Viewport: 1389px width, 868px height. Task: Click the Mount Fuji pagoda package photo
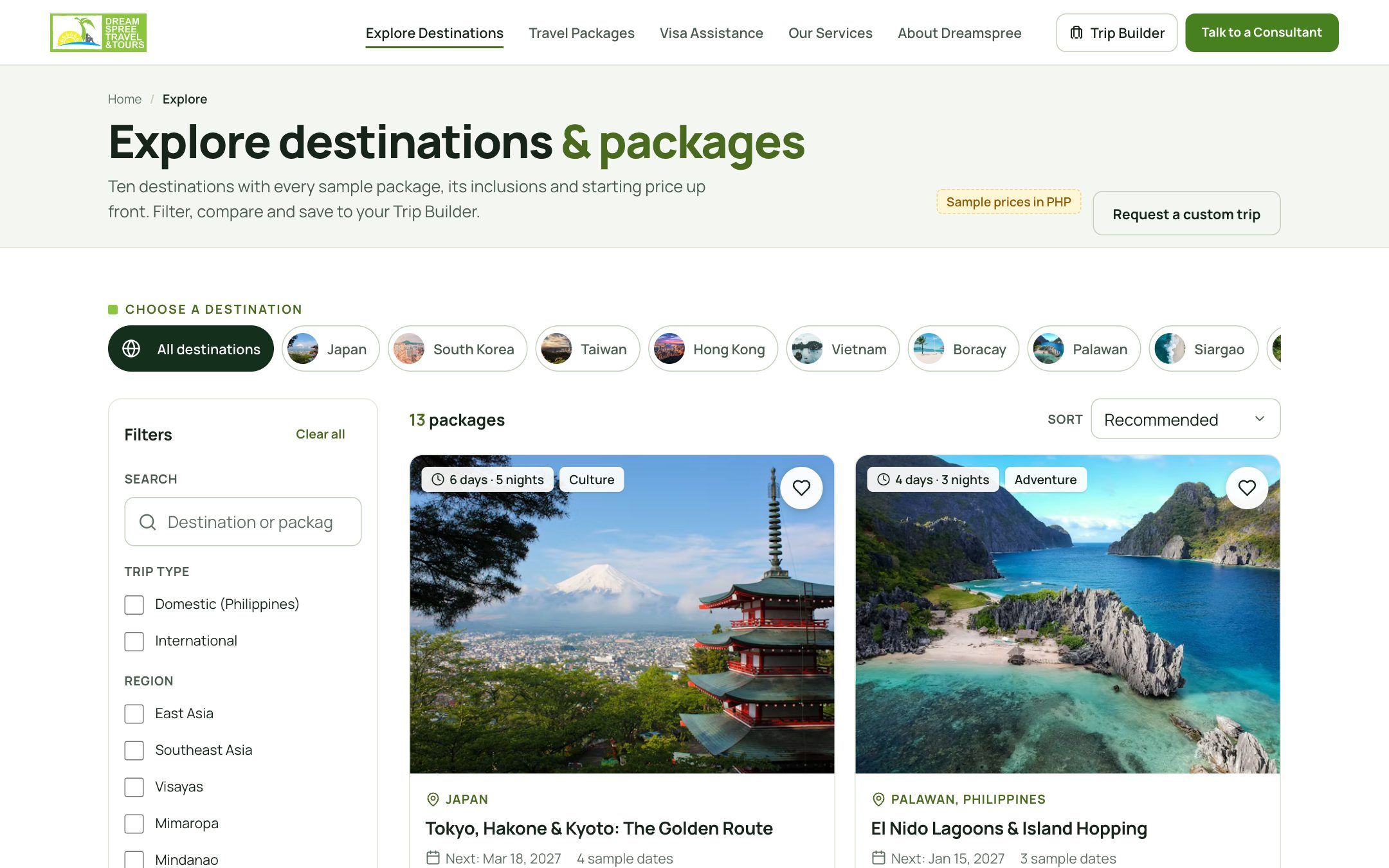pos(622,614)
